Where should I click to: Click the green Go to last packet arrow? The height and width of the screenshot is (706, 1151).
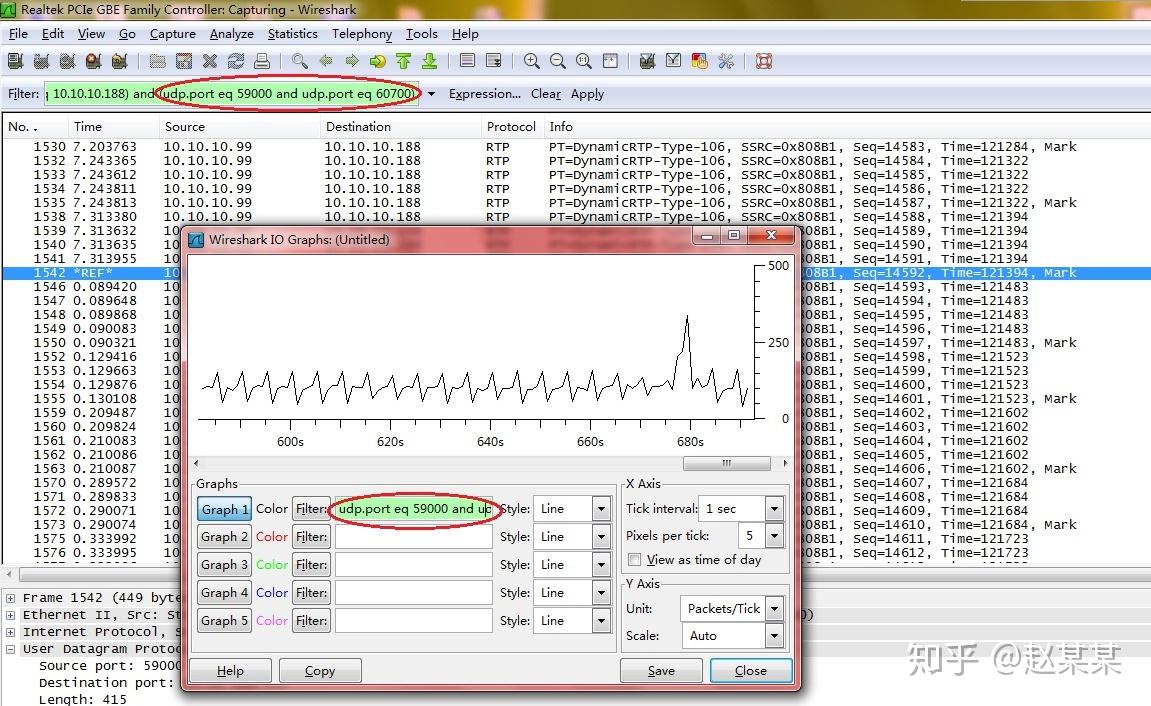tap(429, 61)
